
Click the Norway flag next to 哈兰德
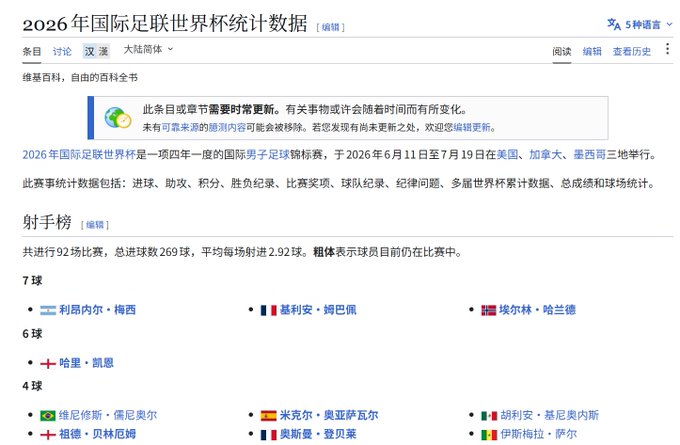489,310
